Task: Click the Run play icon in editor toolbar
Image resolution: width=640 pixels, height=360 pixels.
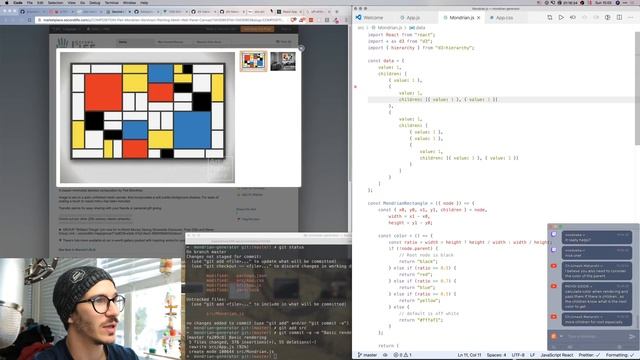Action: point(561,18)
